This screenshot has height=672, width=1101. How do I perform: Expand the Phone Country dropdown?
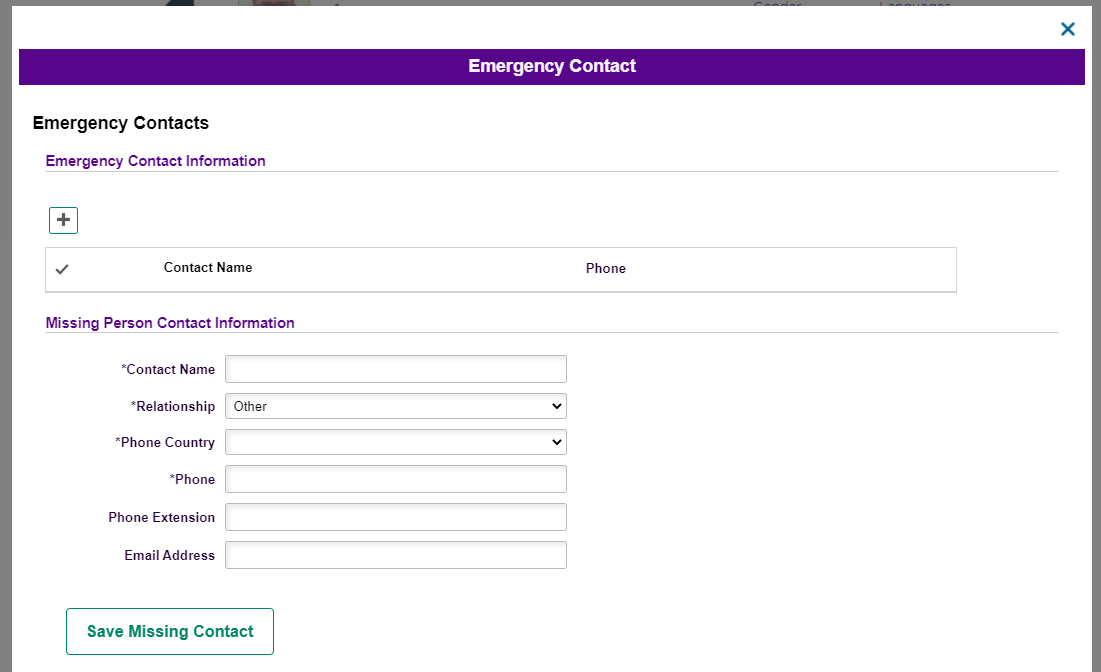tap(395, 442)
